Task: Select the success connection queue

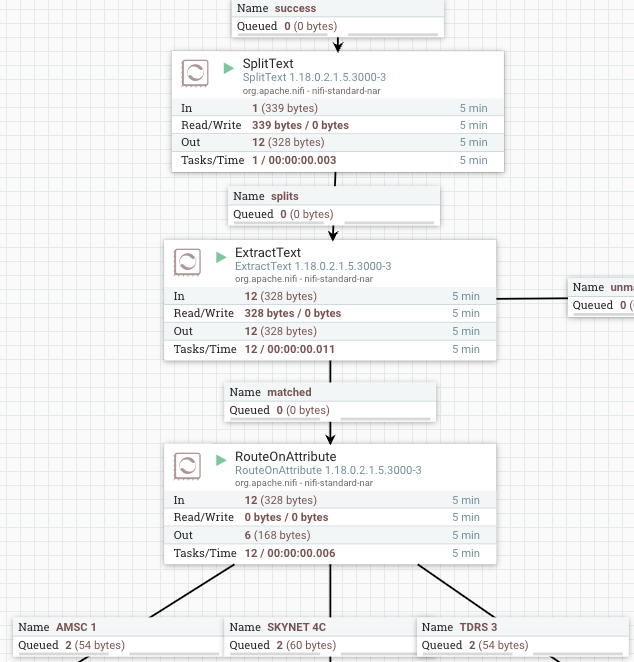Action: click(338, 18)
